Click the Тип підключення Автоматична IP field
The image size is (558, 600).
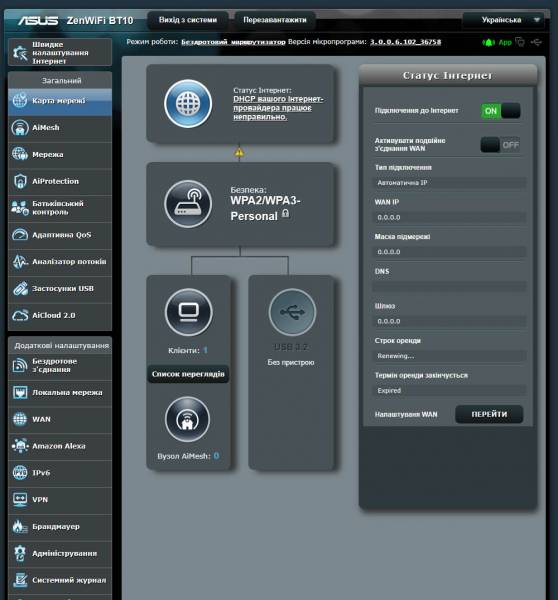tap(449, 183)
